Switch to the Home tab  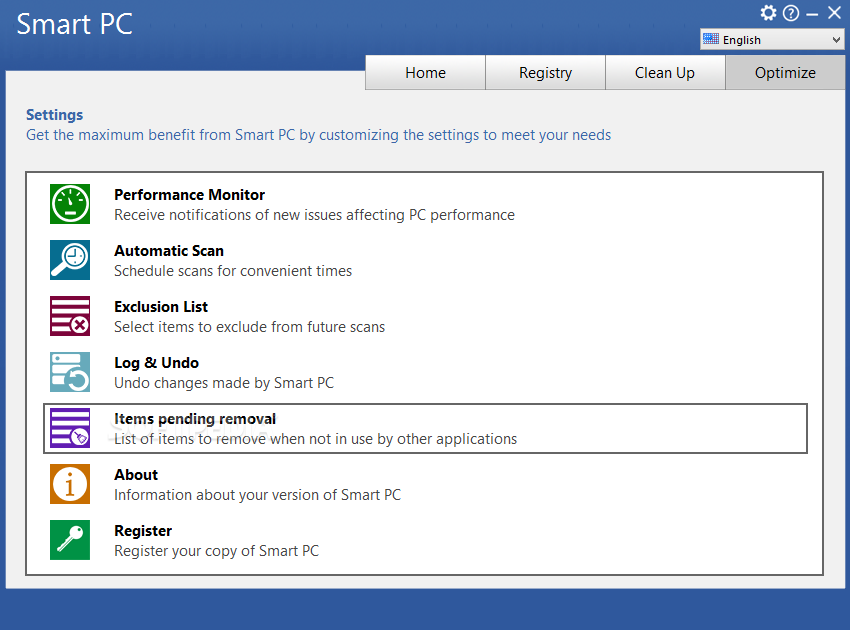click(x=426, y=73)
